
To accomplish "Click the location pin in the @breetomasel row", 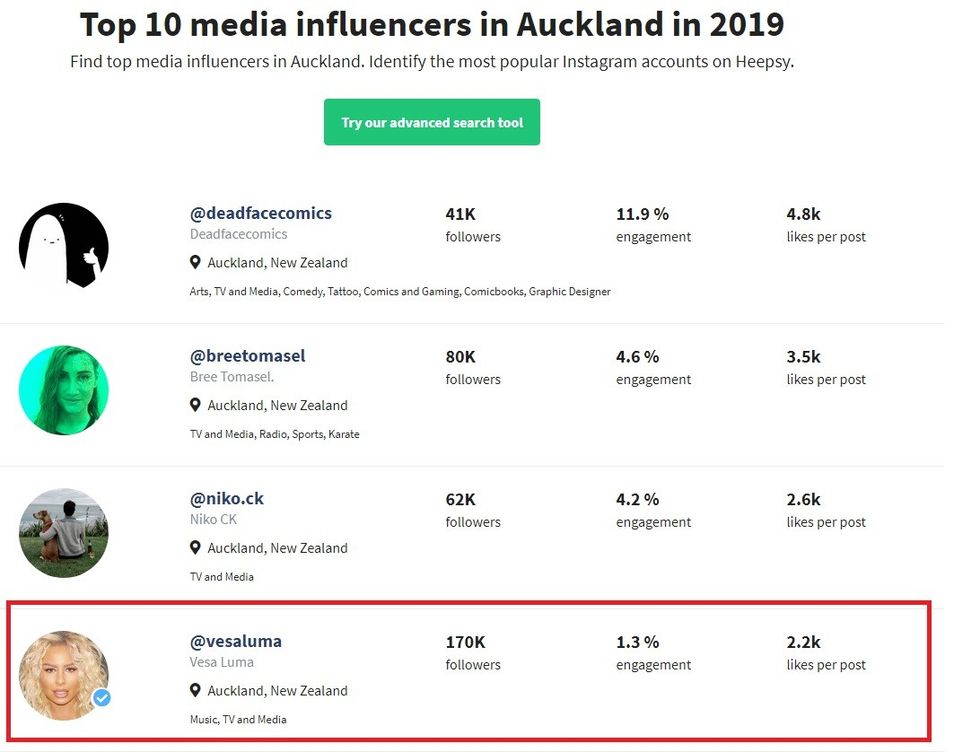I will click(196, 405).
